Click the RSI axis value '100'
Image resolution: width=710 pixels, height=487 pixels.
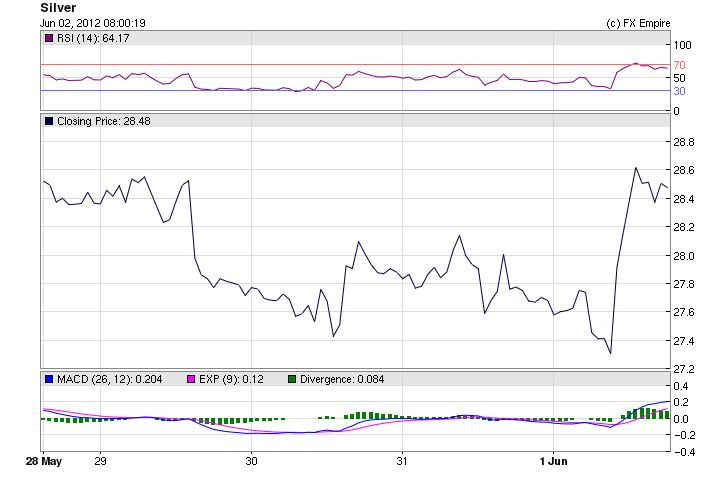[x=682, y=45]
